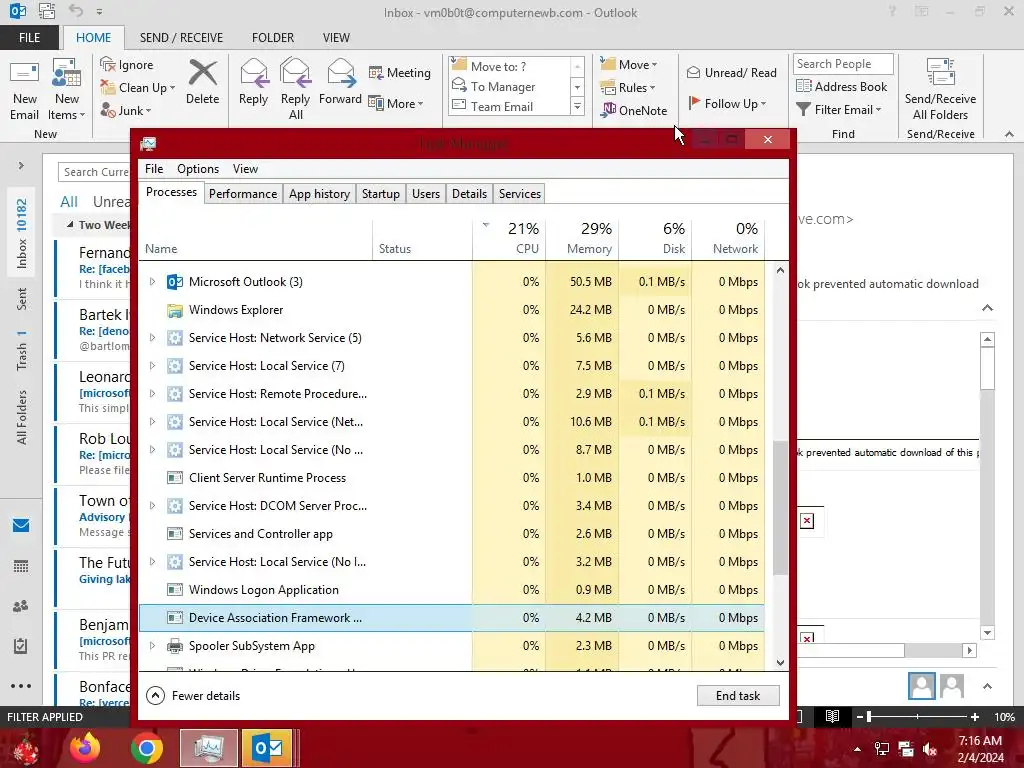Switch to the Performance tab

tap(243, 194)
